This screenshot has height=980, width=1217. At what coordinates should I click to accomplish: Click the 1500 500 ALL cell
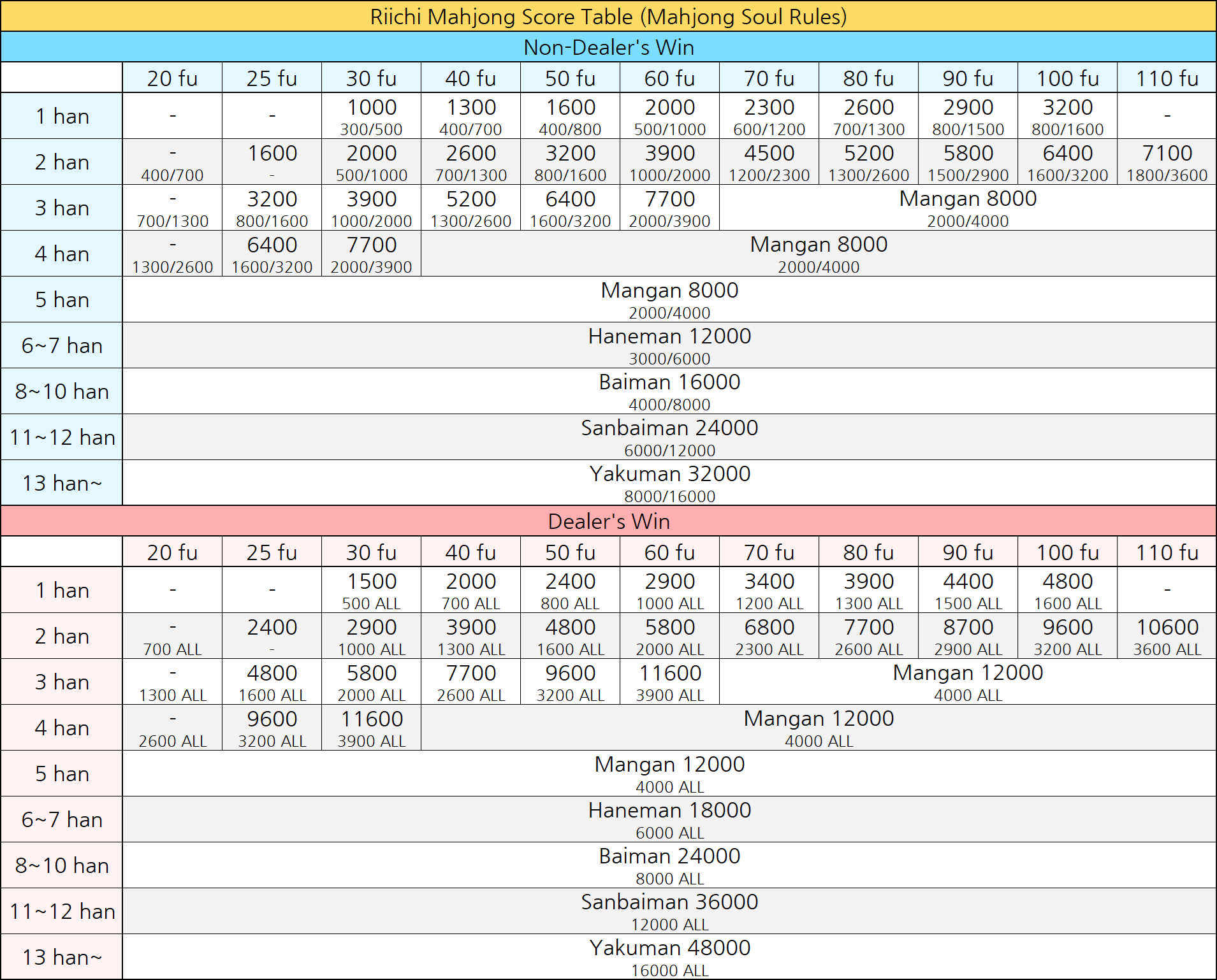(371, 590)
